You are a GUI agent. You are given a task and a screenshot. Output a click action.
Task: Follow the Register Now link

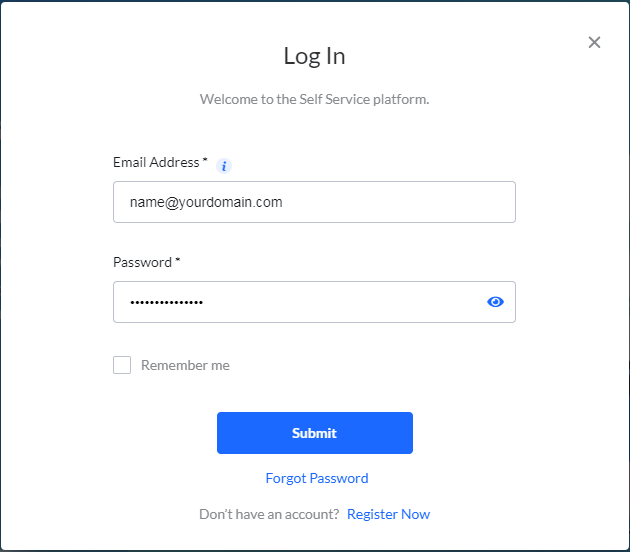[x=388, y=514]
